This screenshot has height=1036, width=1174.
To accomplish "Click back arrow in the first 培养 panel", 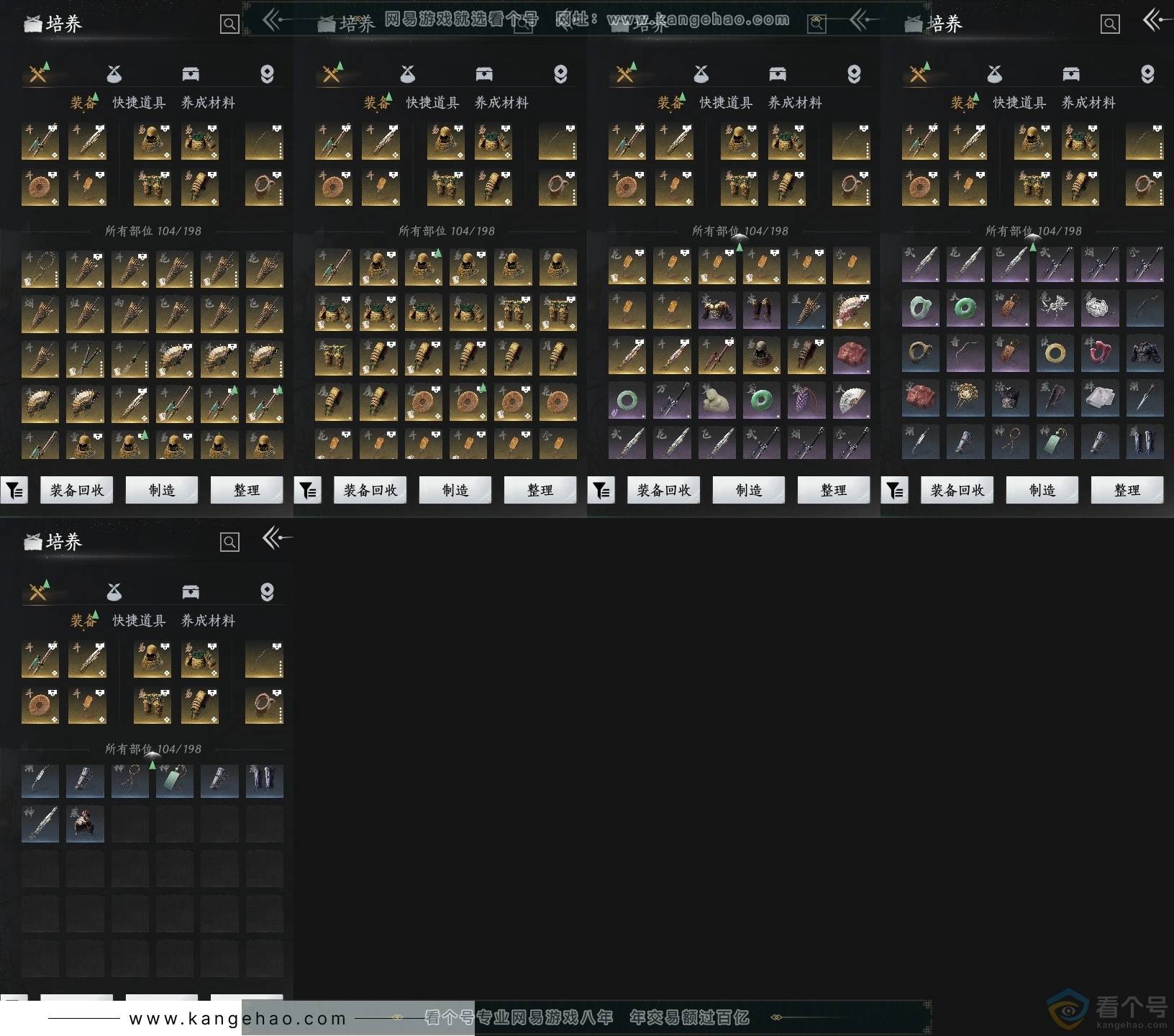I will tap(277, 20).
